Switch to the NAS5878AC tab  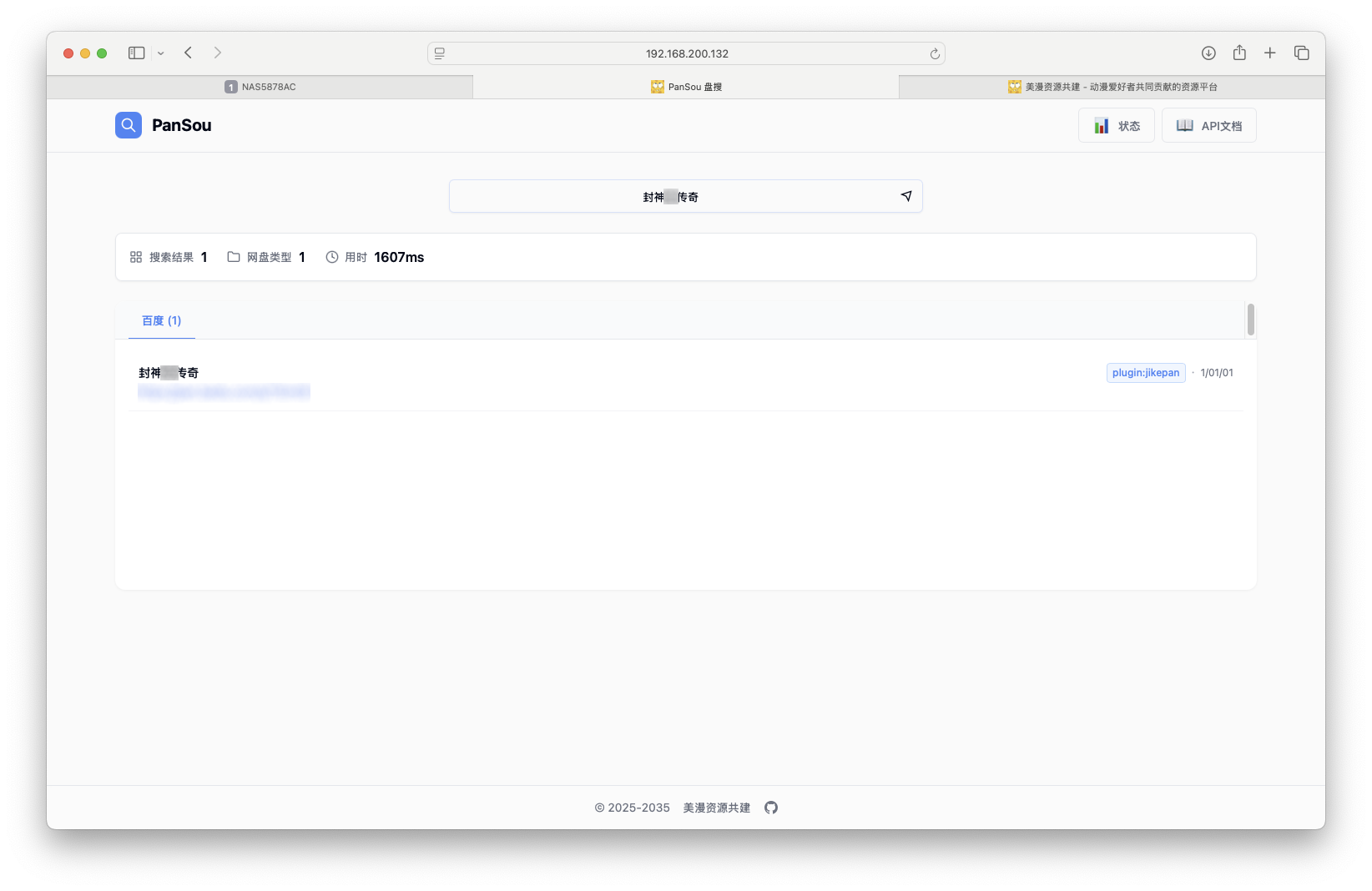coord(260,87)
